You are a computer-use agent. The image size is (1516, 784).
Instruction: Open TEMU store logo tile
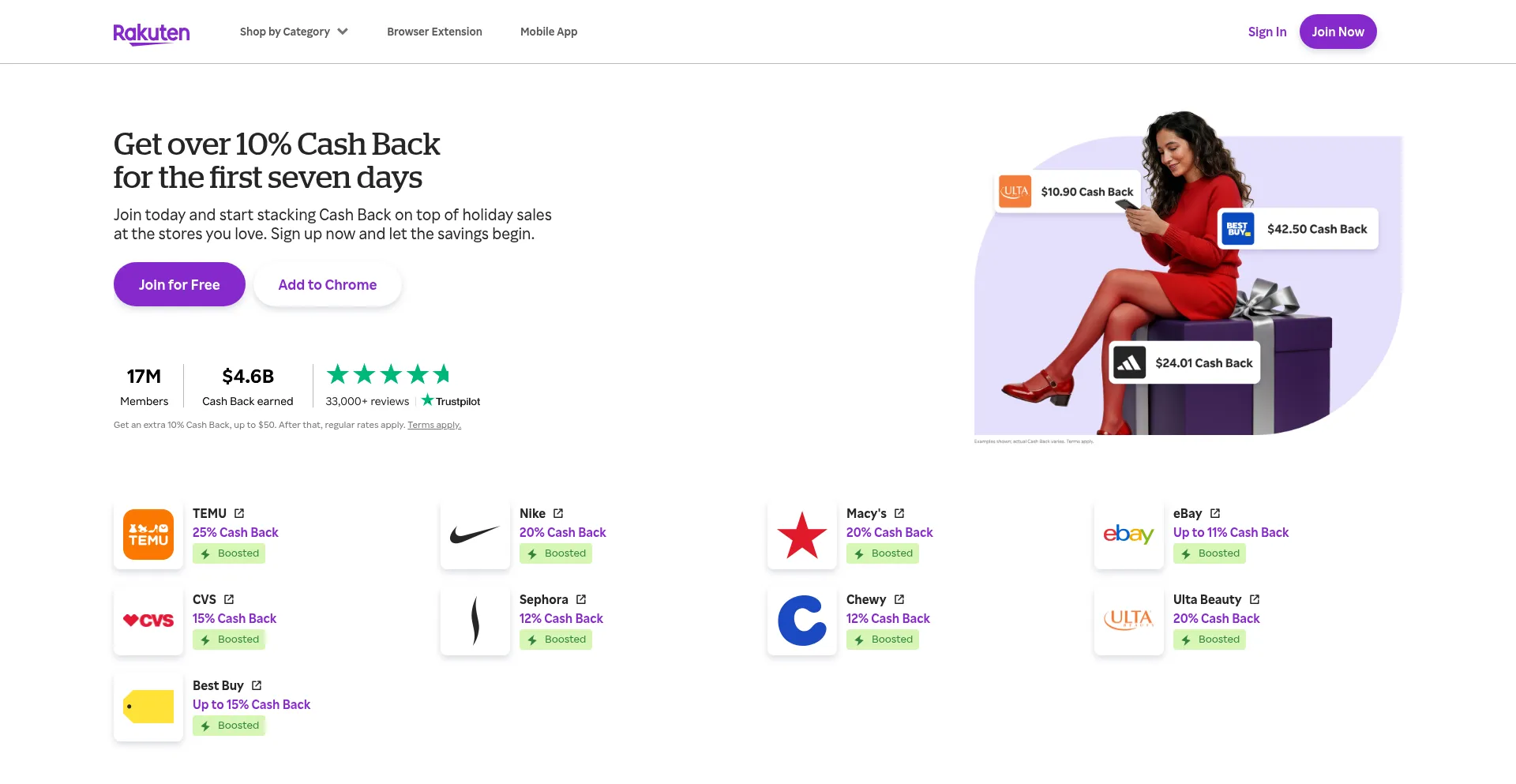coord(148,535)
